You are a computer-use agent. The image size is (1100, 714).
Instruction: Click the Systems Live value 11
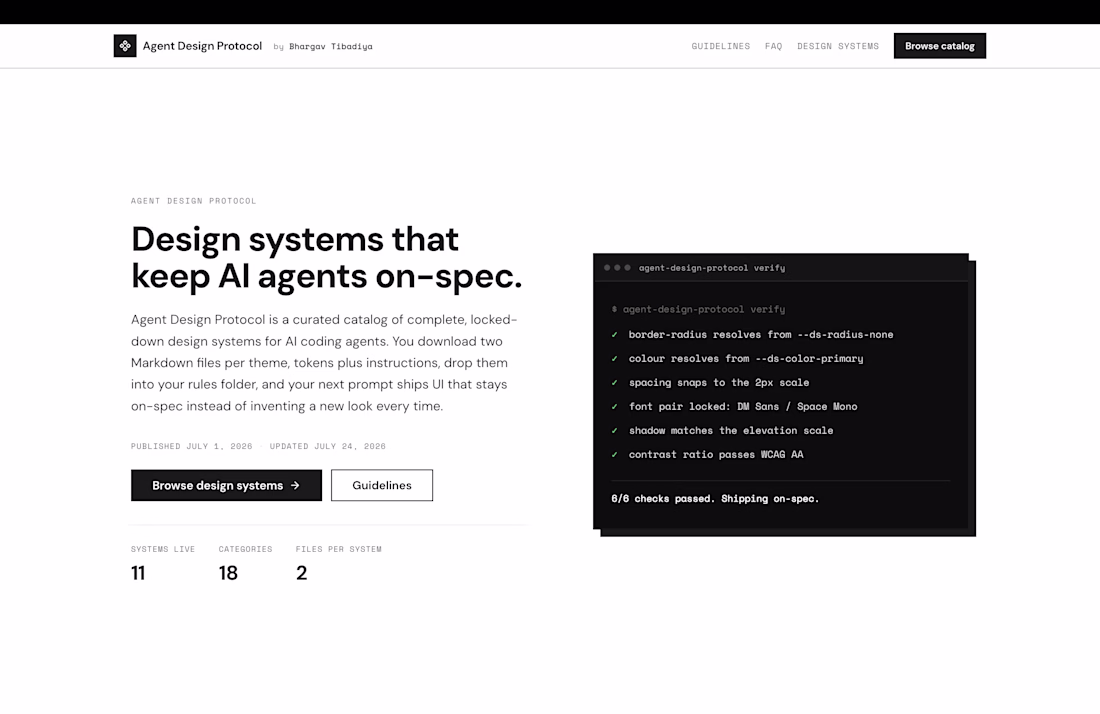coord(138,573)
